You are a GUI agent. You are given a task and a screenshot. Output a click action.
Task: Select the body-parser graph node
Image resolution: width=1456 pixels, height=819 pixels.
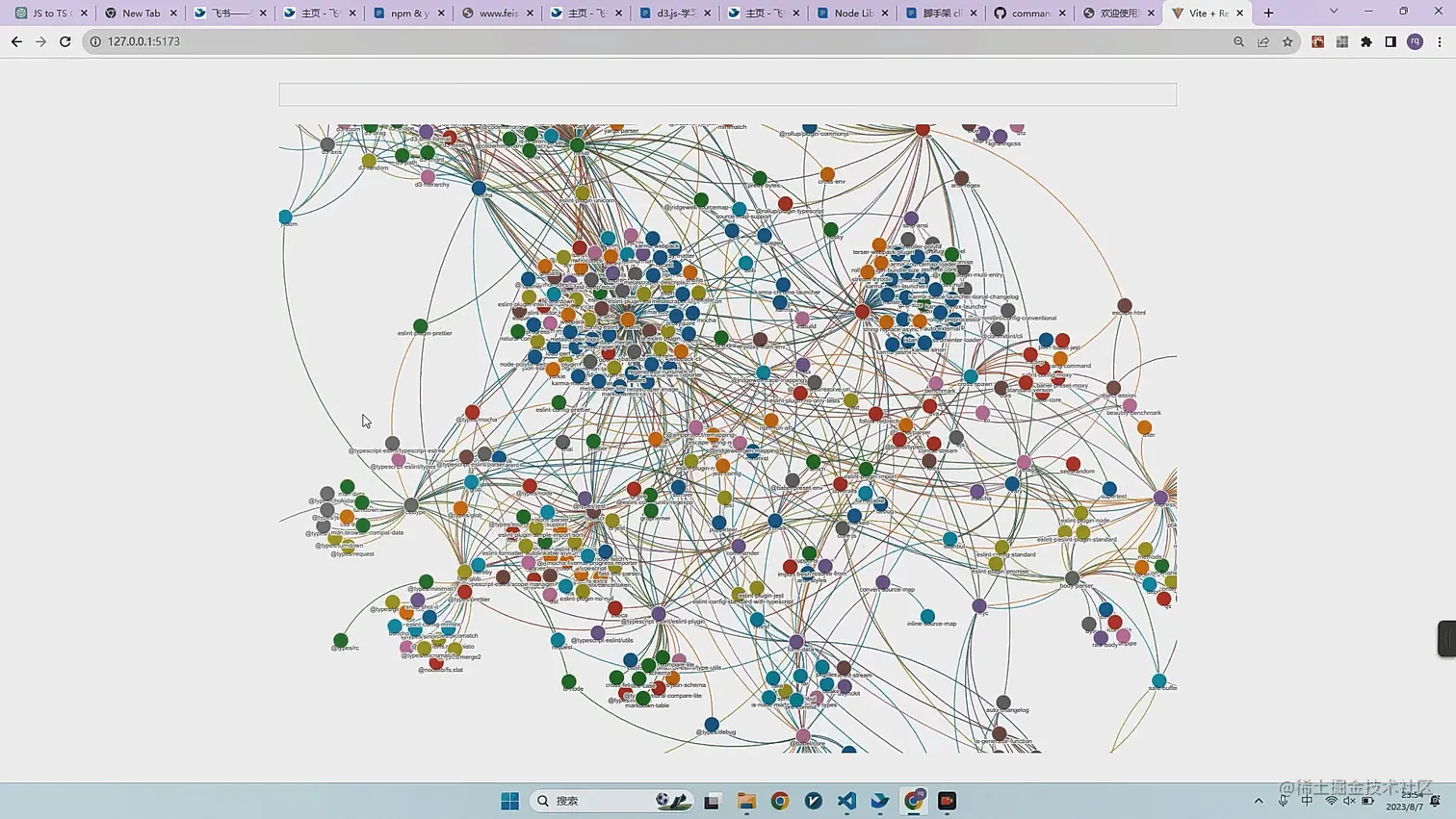coord(1072,578)
